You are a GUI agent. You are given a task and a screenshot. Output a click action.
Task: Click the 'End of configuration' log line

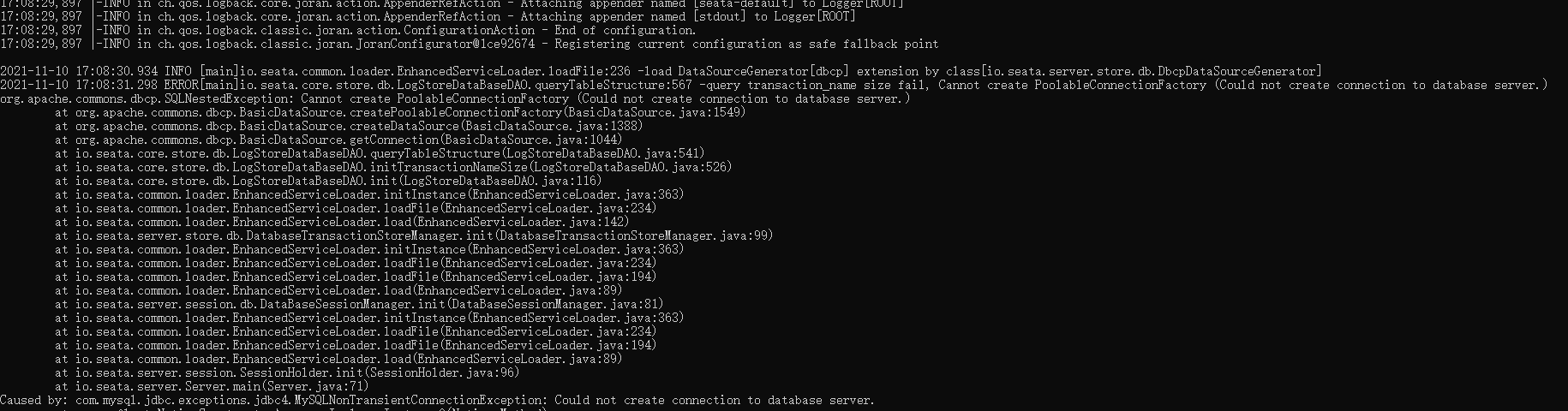pyautogui.click(x=348, y=30)
